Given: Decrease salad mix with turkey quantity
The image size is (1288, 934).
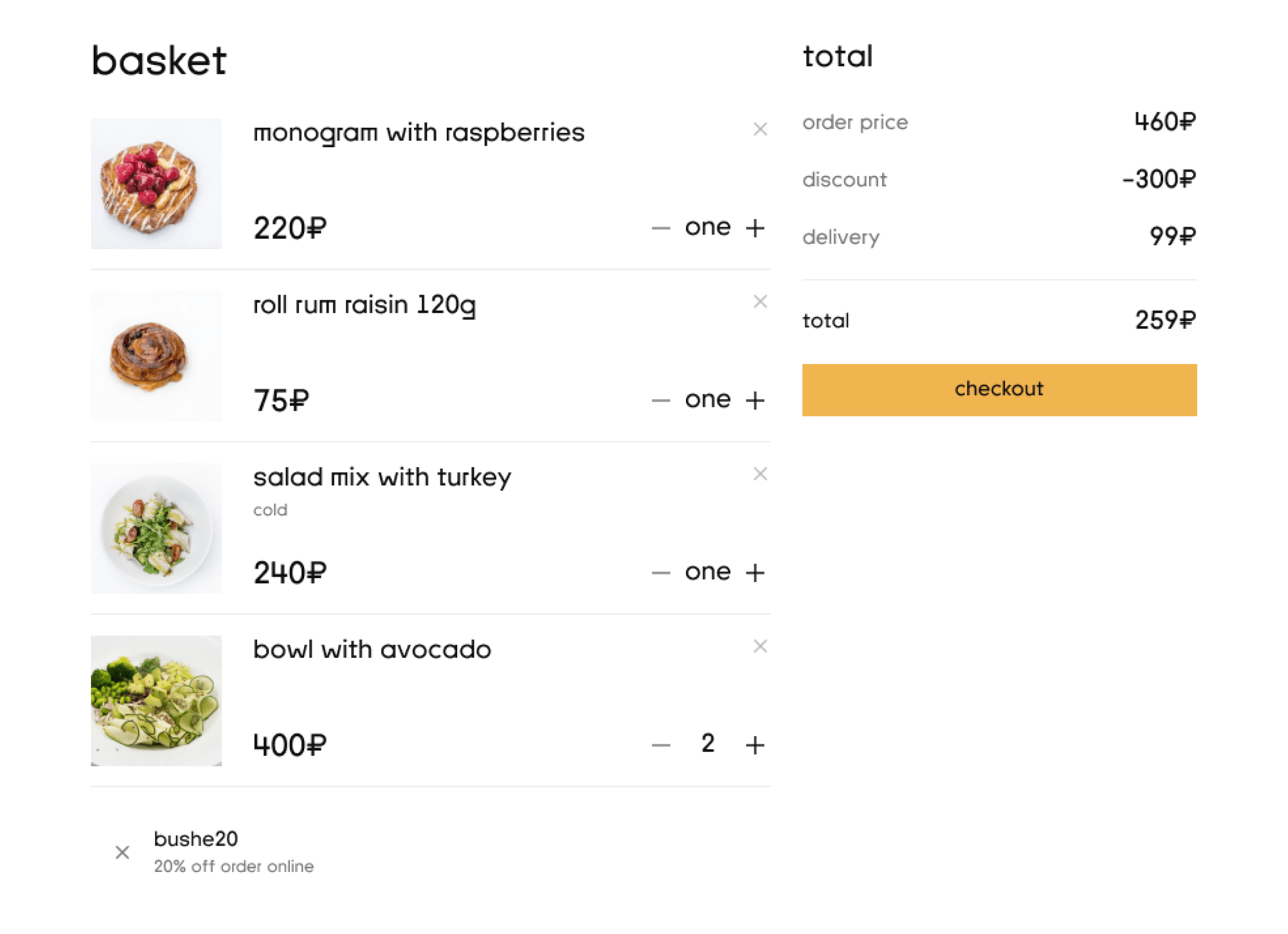Looking at the screenshot, I should pyautogui.click(x=661, y=573).
